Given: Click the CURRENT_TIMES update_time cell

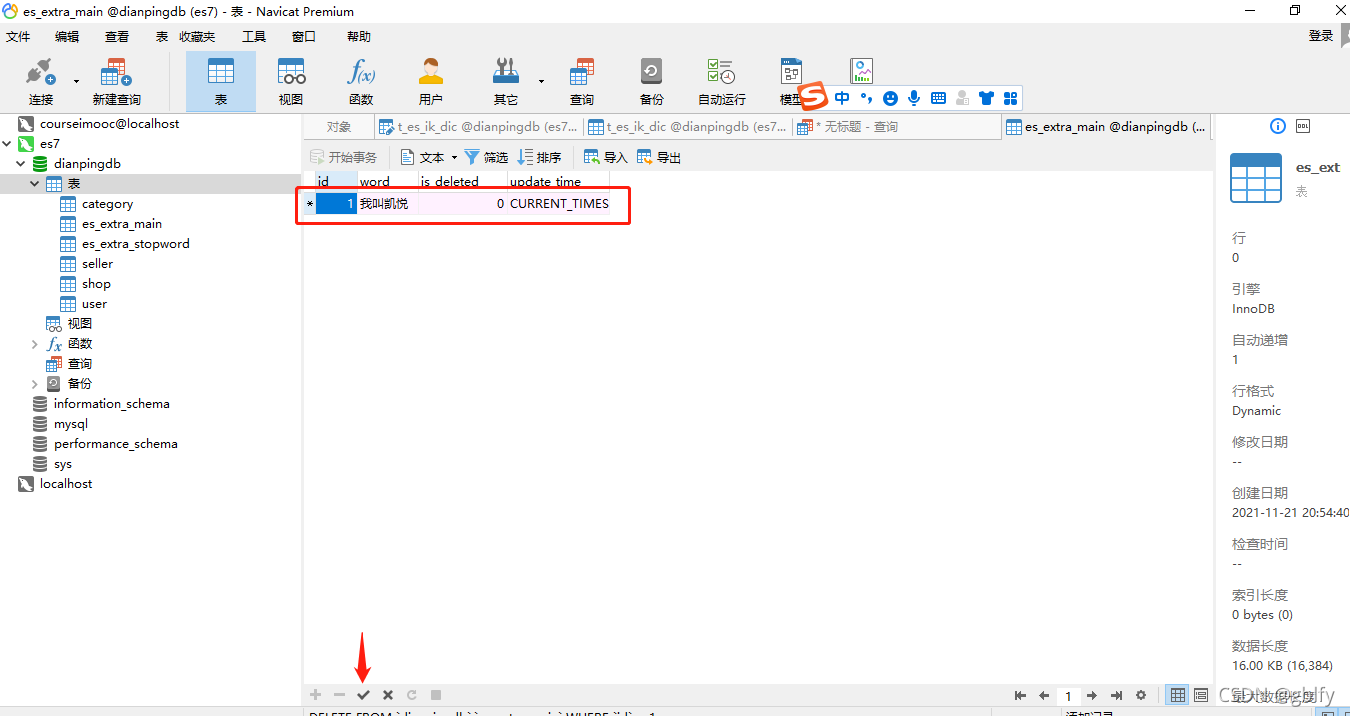Looking at the screenshot, I should point(559,203).
